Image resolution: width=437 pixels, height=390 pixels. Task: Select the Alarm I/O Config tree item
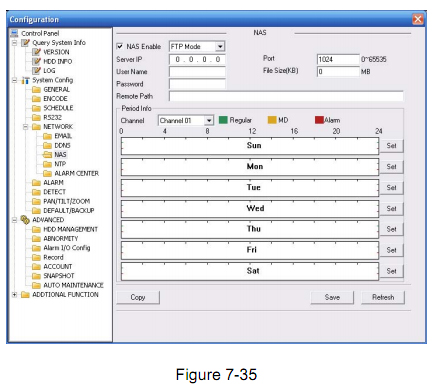[67, 248]
